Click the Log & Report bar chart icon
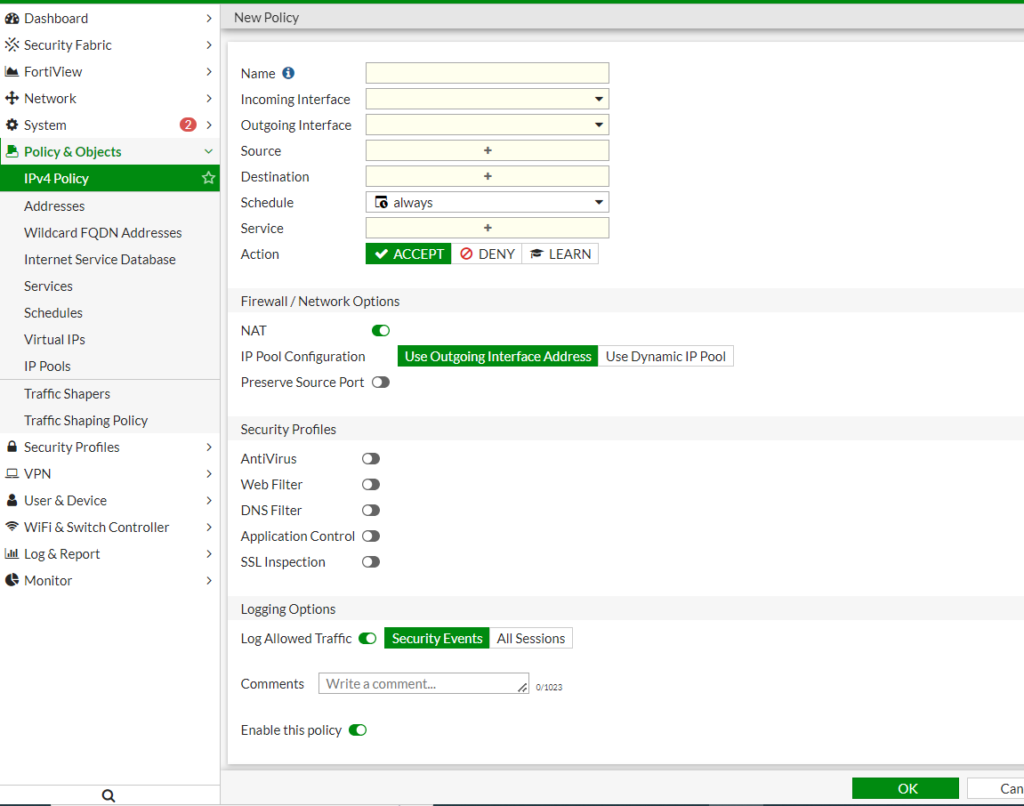Viewport: 1024px width, 806px height. point(12,554)
